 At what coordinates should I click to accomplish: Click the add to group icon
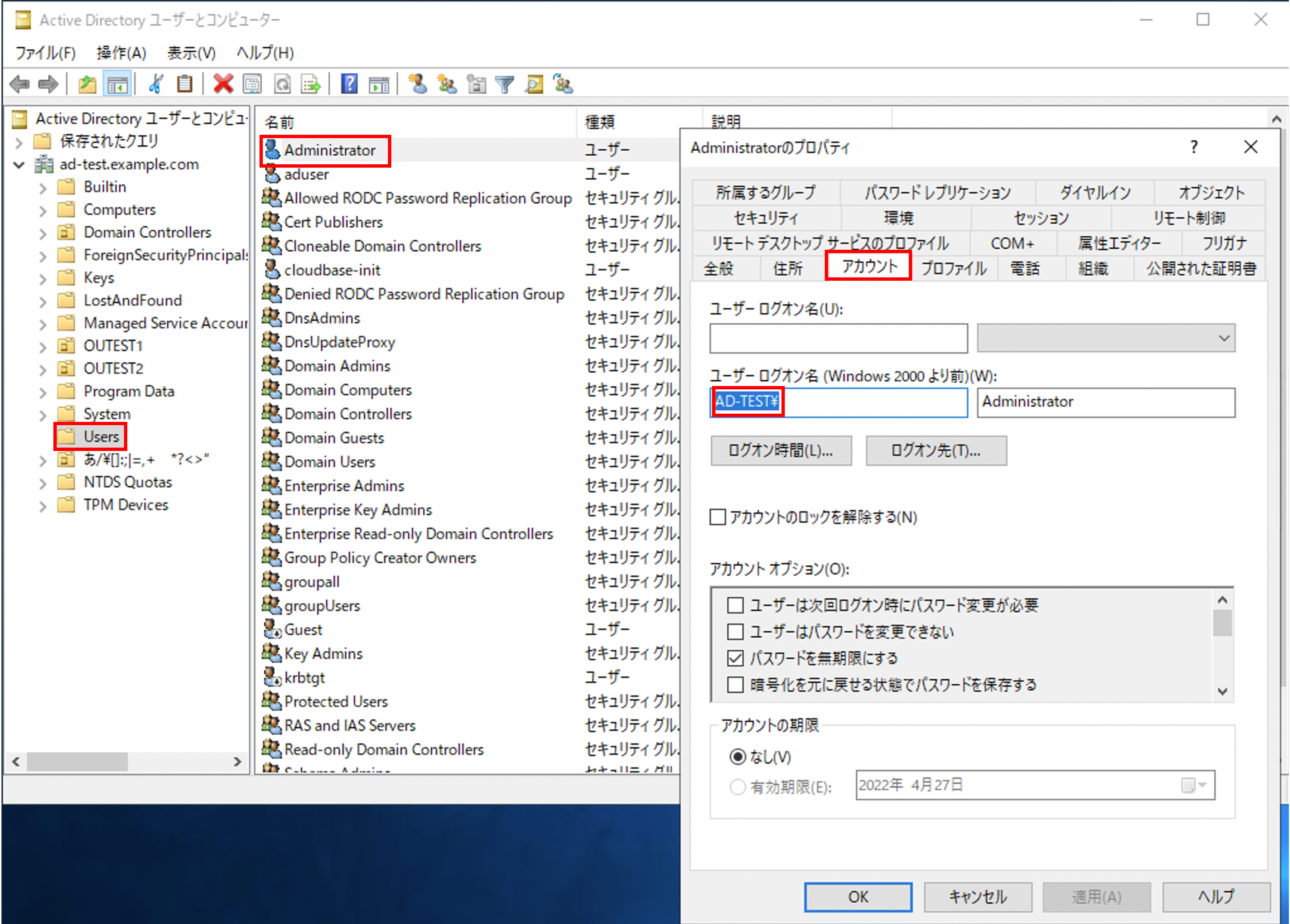pyautogui.click(x=563, y=84)
